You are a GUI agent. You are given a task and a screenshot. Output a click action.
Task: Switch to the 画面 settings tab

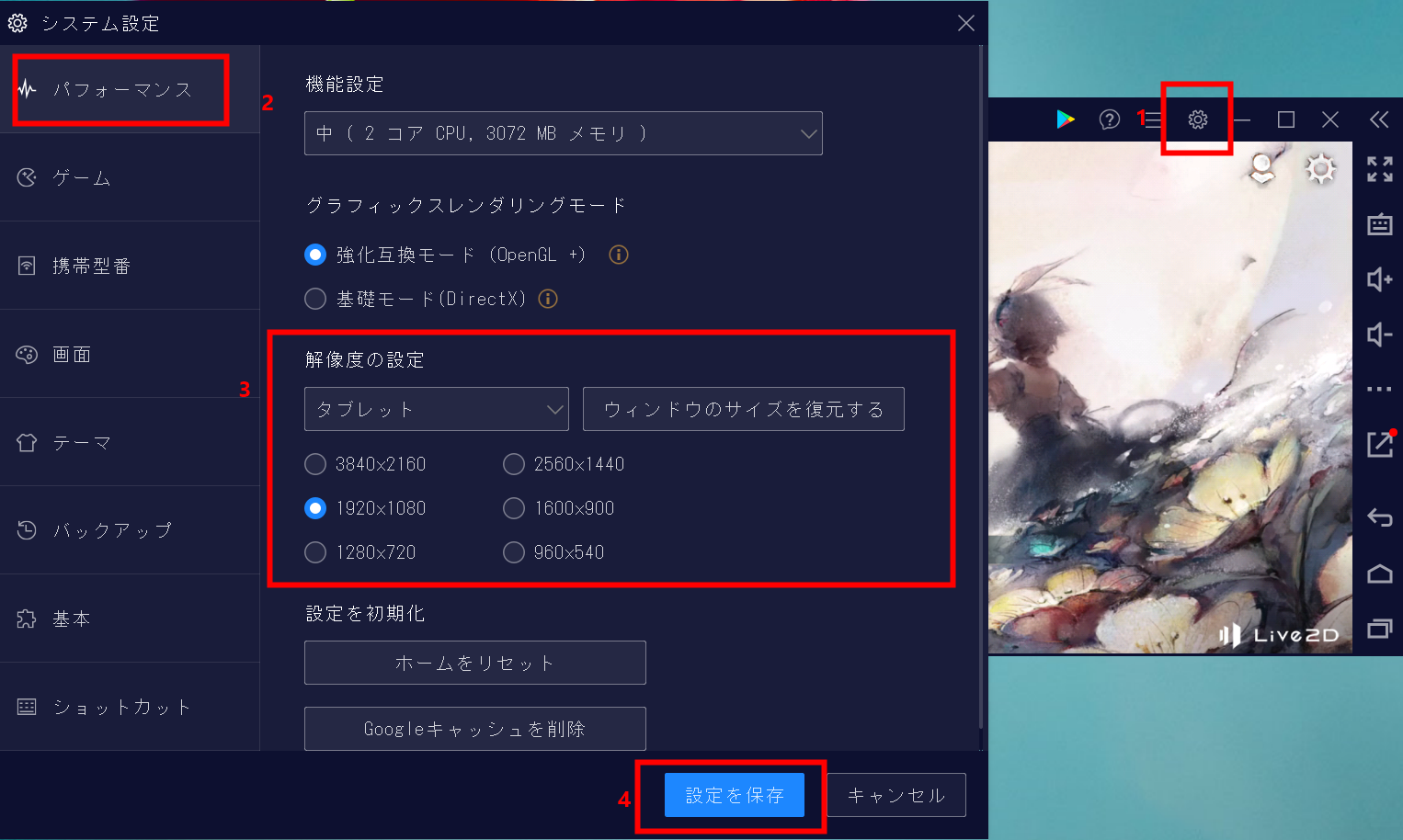[130, 354]
